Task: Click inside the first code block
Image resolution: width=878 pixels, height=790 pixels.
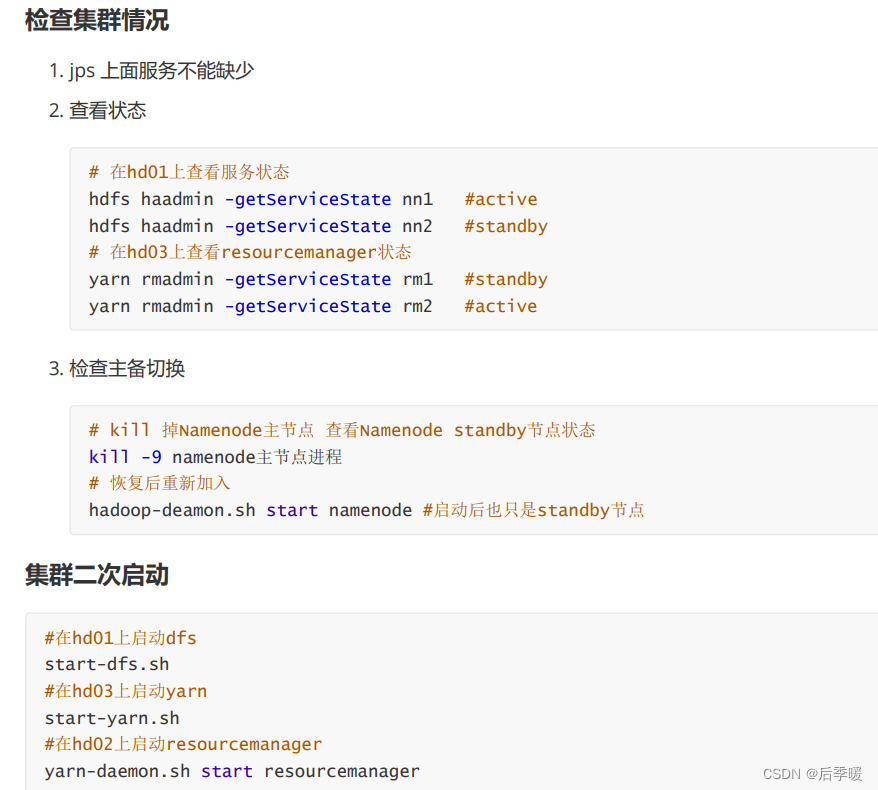Action: pos(400,240)
